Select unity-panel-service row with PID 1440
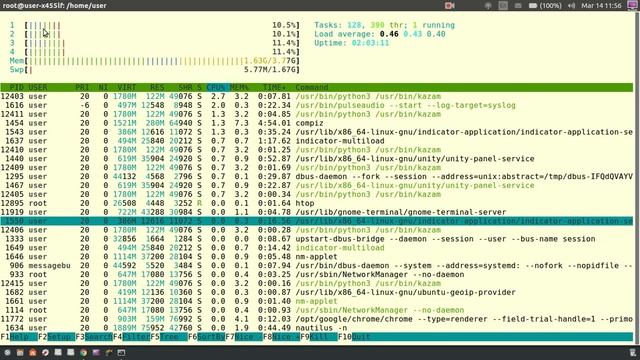Image resolution: width=640 pixels, height=360 pixels. [x=317, y=159]
